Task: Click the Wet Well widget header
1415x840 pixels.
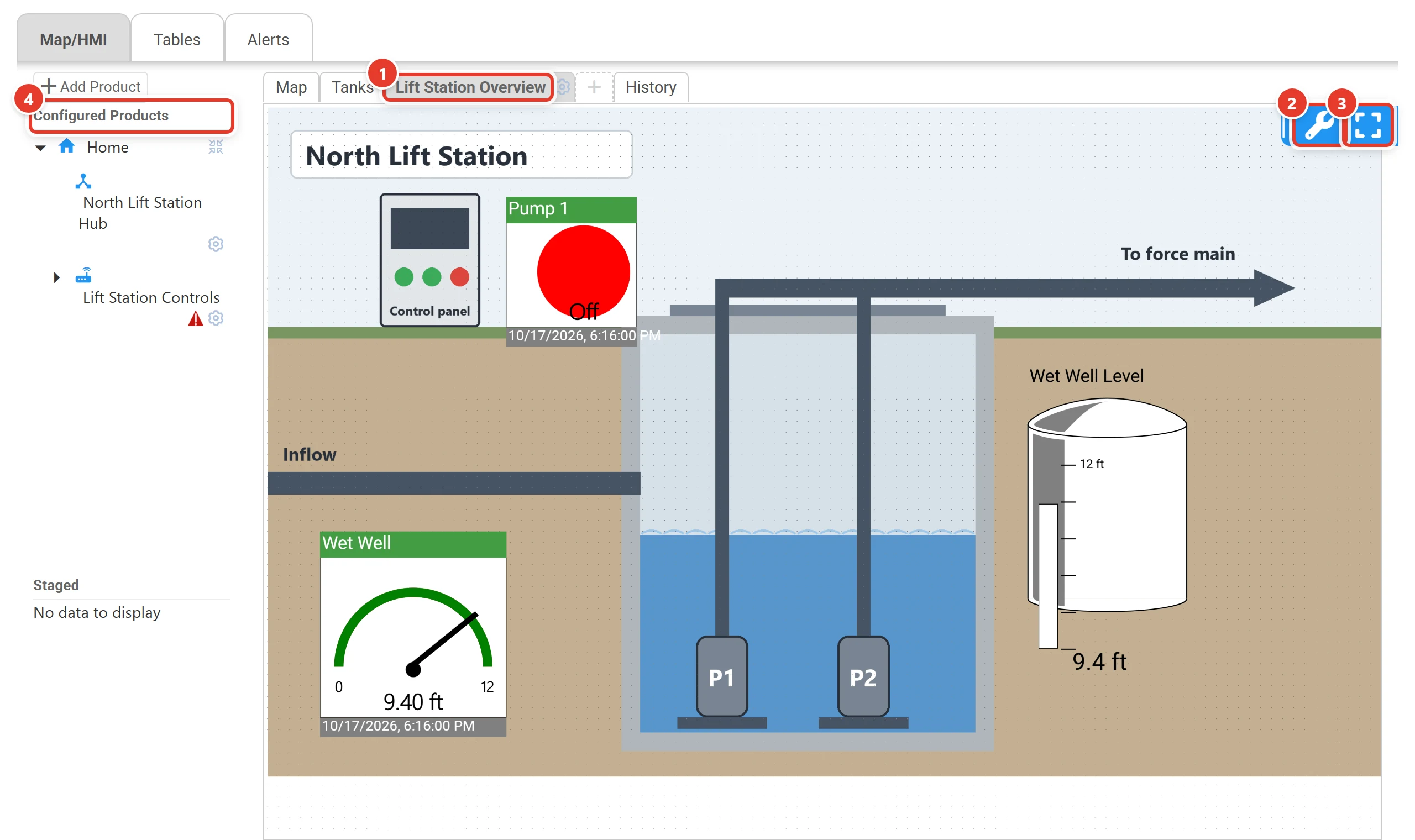Action: (x=413, y=543)
